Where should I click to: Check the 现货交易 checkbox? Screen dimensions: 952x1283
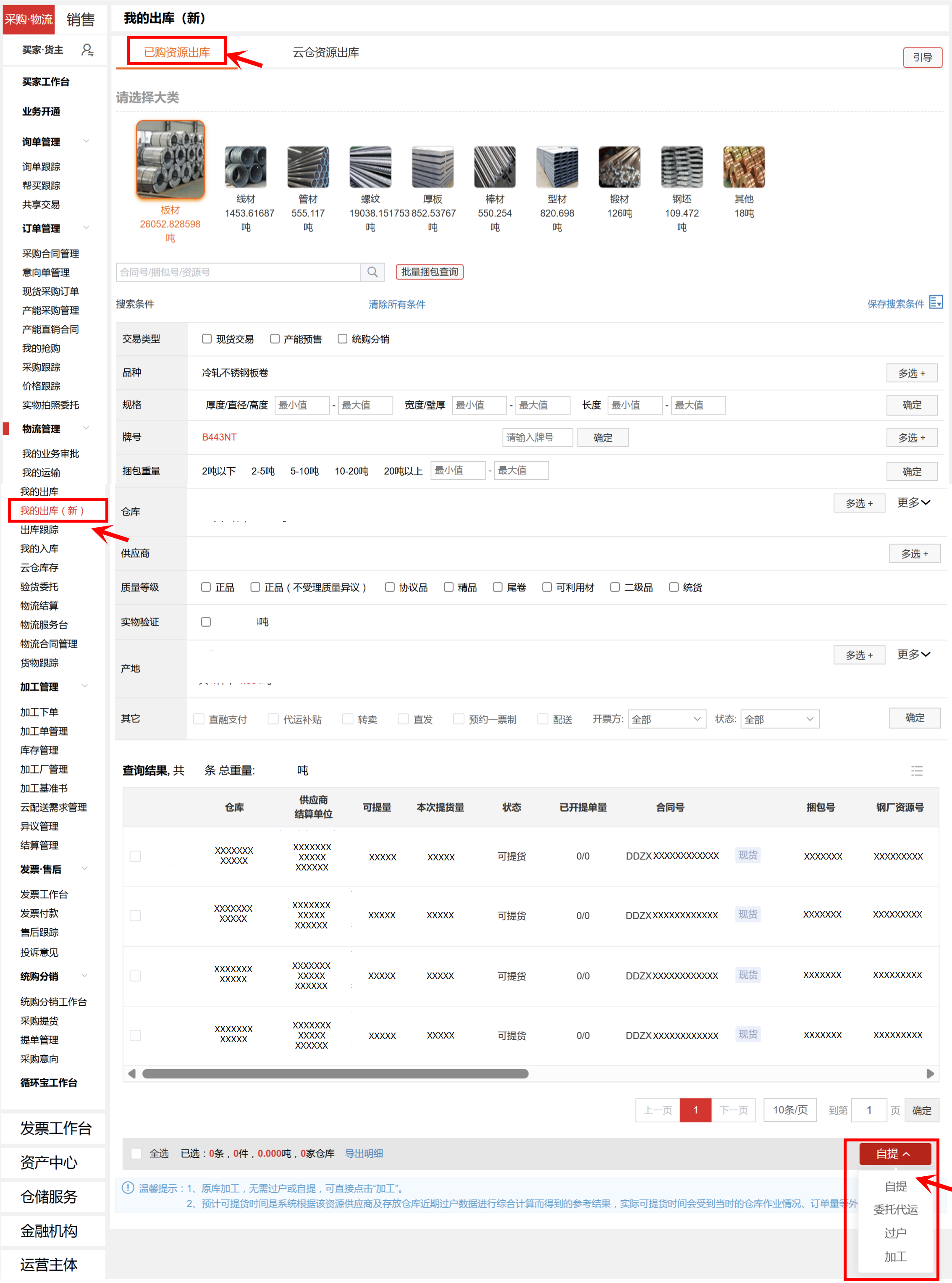coord(207,339)
